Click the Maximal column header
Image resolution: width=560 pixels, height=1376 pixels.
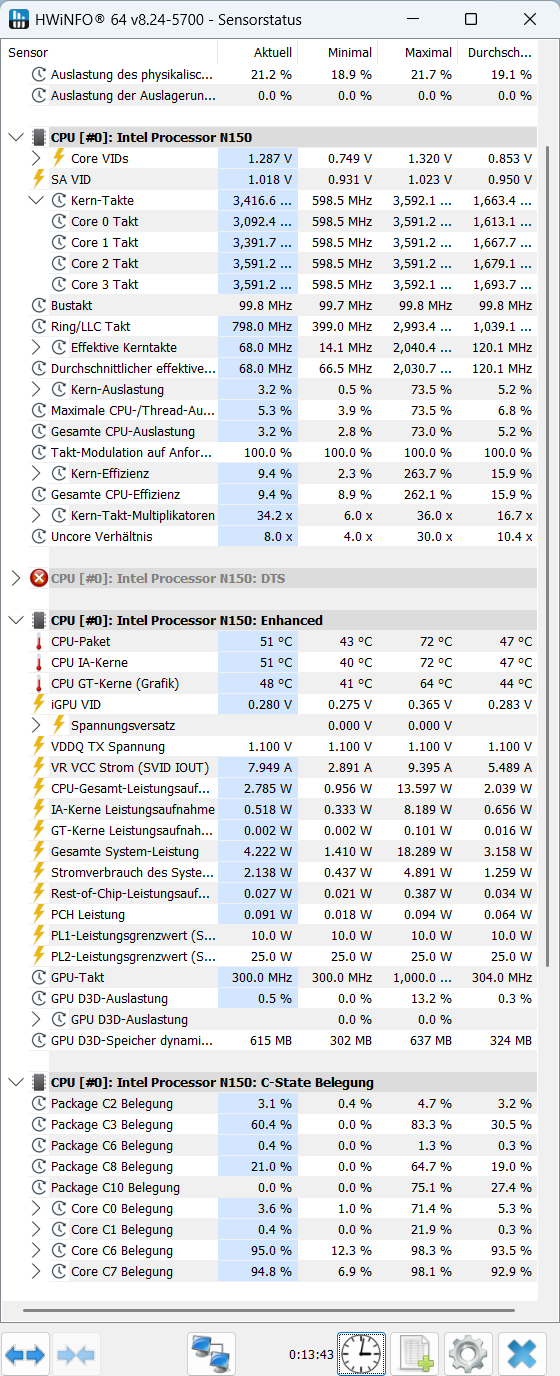pos(417,52)
